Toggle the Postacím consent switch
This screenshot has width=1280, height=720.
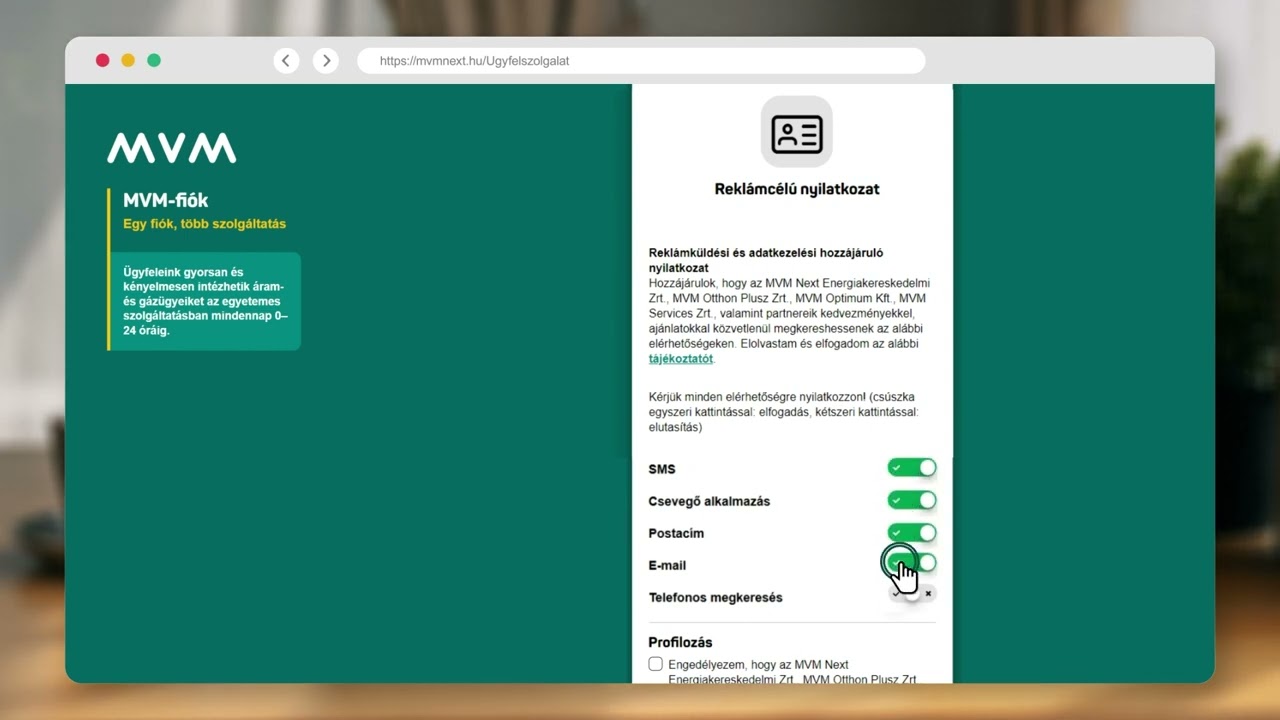pos(912,533)
